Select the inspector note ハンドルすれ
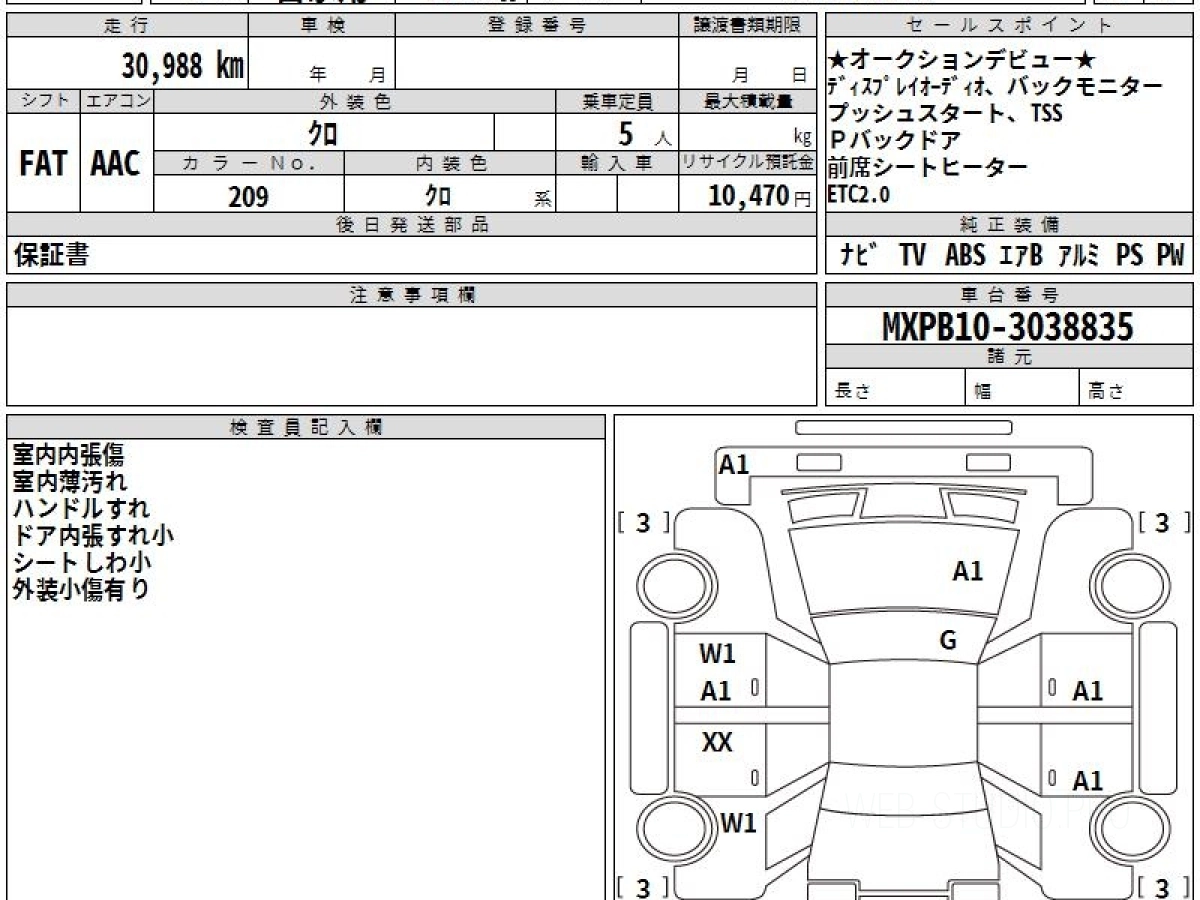This screenshot has width=1200, height=900. coord(81,509)
